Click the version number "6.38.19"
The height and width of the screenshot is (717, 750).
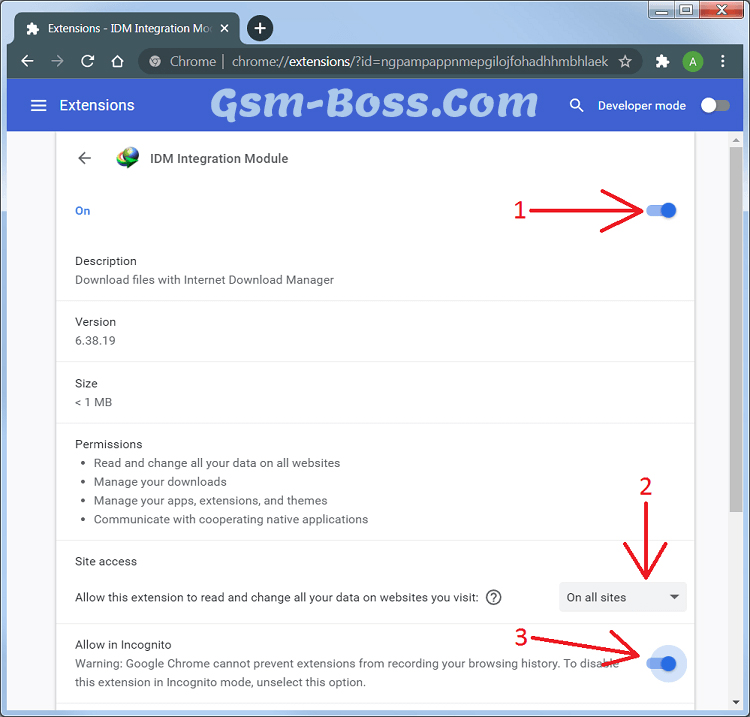click(x=95, y=341)
